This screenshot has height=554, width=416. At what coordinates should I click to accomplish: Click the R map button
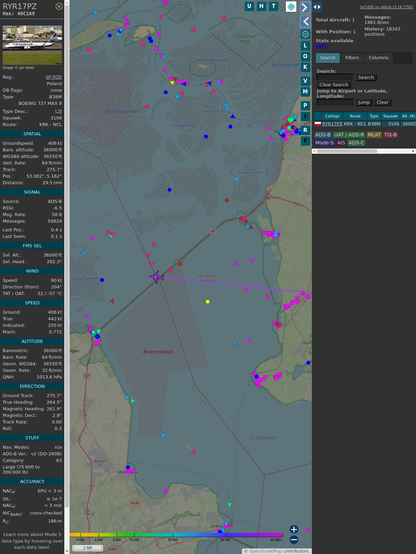click(x=305, y=130)
